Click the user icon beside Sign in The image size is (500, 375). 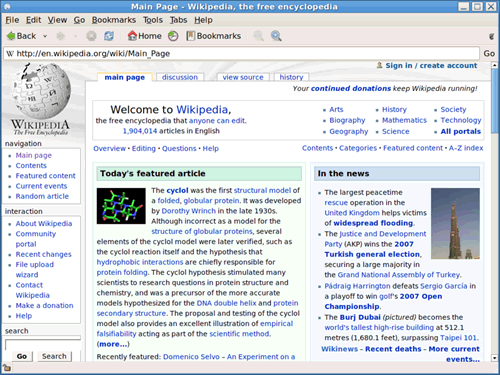point(379,65)
